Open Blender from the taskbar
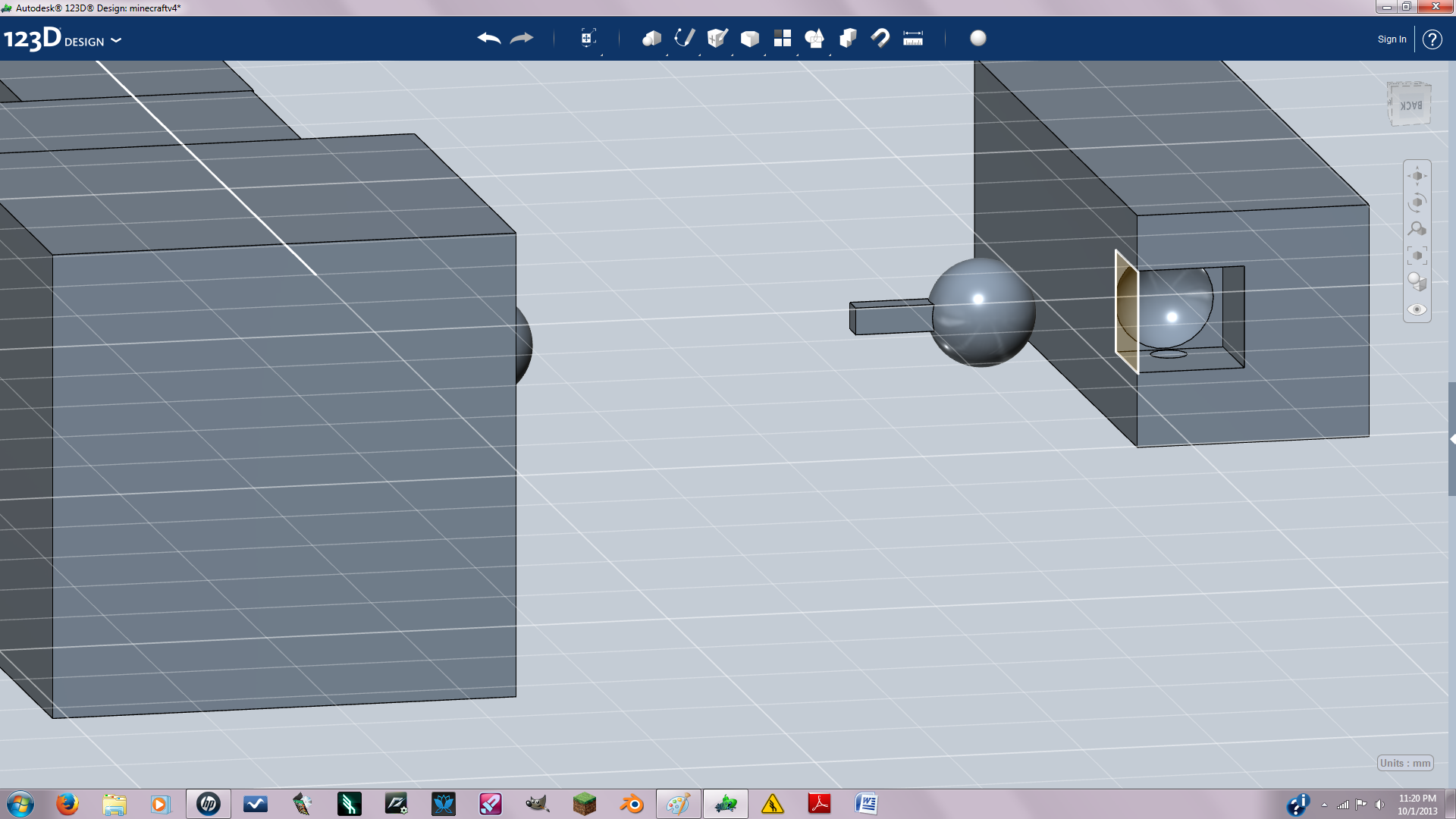The height and width of the screenshot is (819, 1456). (632, 804)
